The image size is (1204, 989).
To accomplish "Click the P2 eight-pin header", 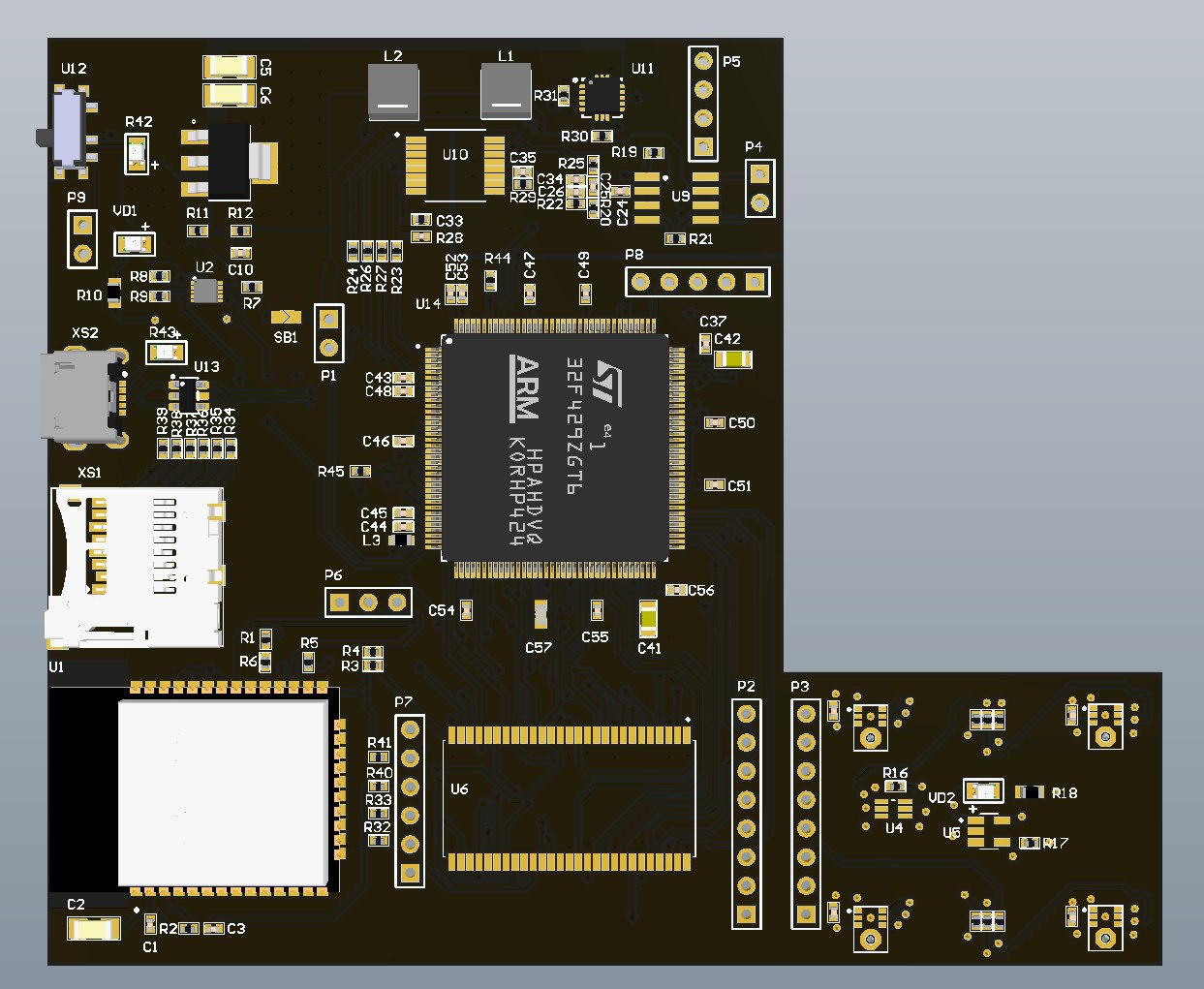I will (x=746, y=814).
